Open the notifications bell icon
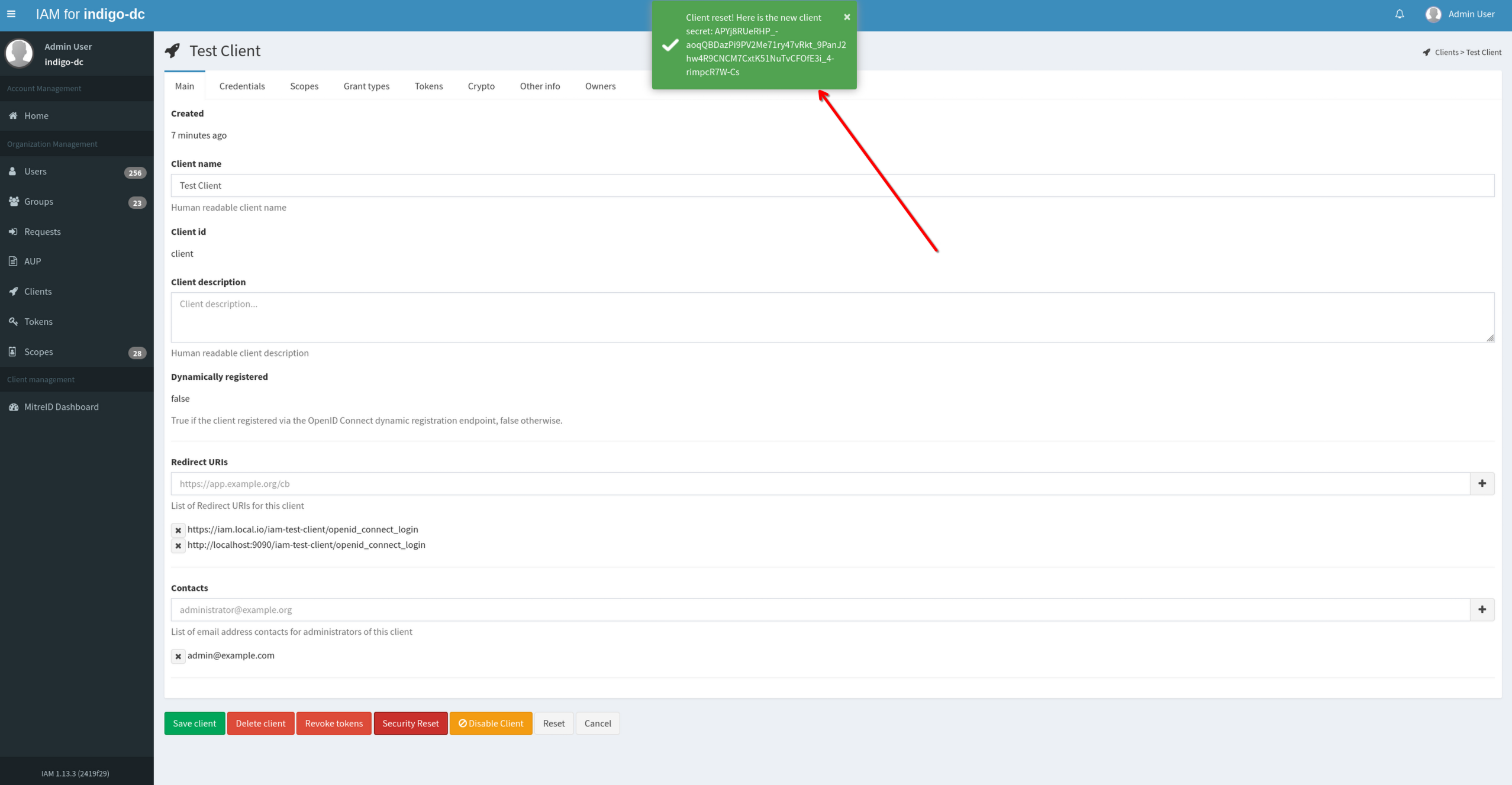 [x=1400, y=14]
